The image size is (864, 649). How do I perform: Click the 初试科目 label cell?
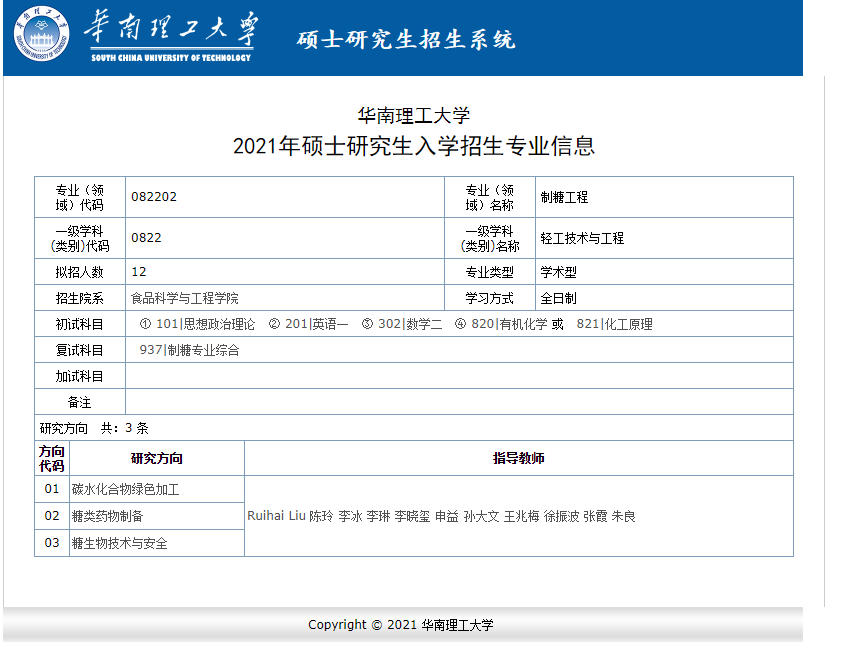point(80,324)
